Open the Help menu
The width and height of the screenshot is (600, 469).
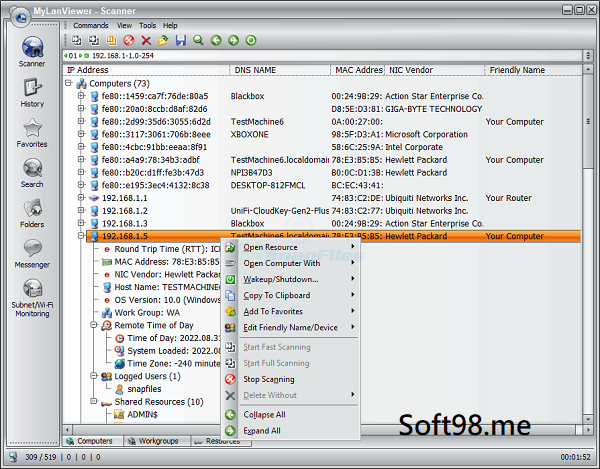tap(170, 25)
